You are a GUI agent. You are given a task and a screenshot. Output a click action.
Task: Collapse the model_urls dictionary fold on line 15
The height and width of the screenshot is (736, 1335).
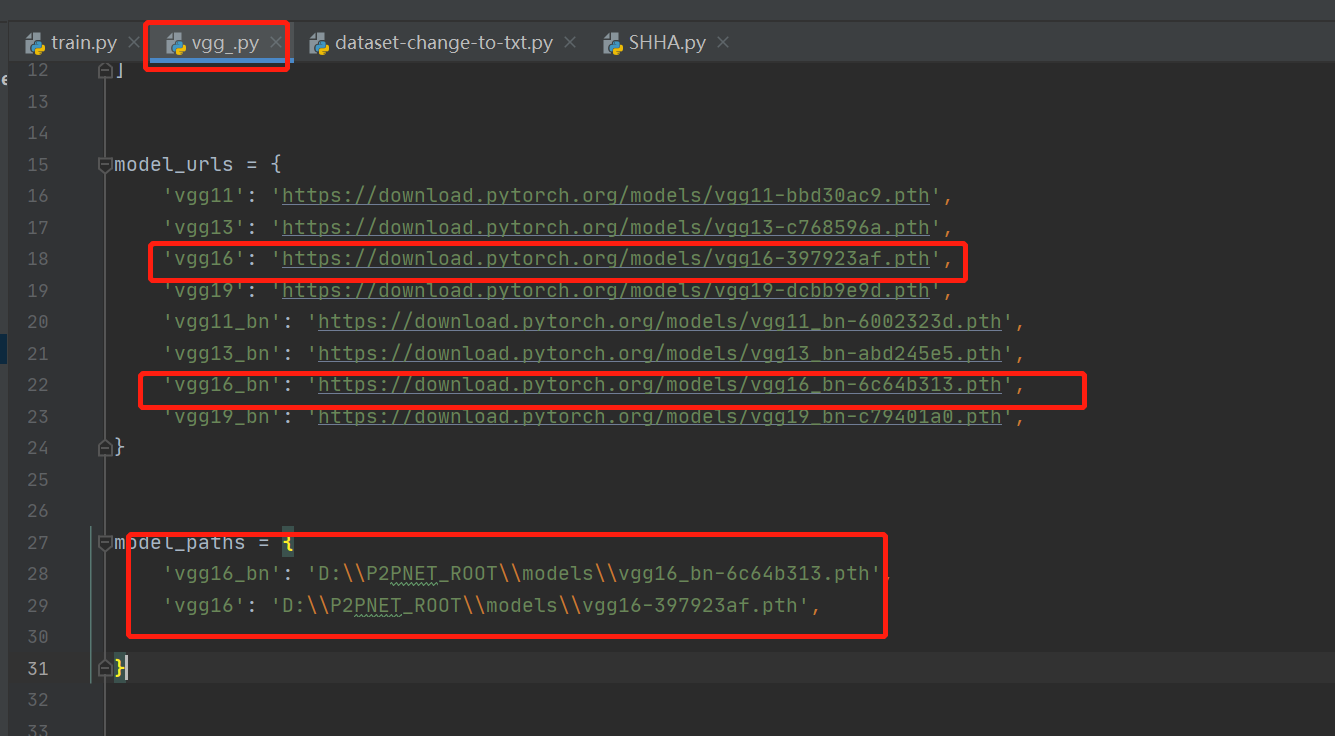tap(105, 164)
